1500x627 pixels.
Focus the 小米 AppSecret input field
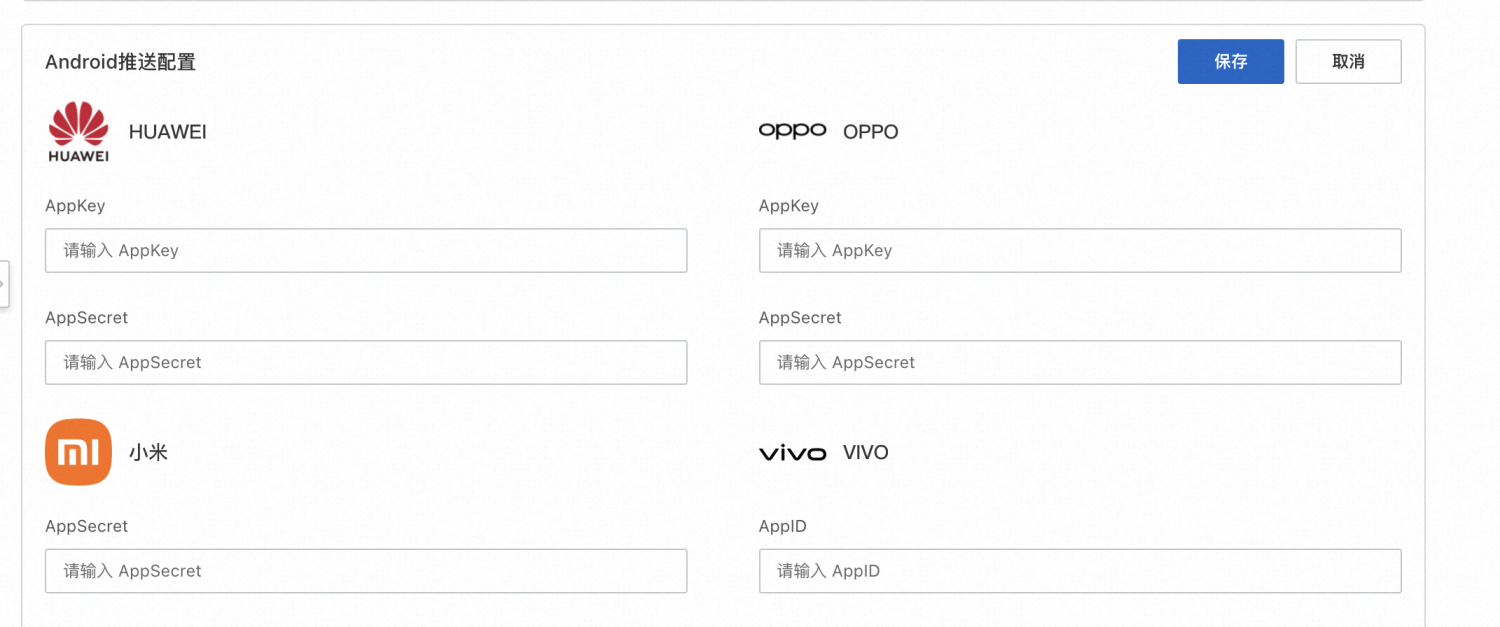pos(366,571)
